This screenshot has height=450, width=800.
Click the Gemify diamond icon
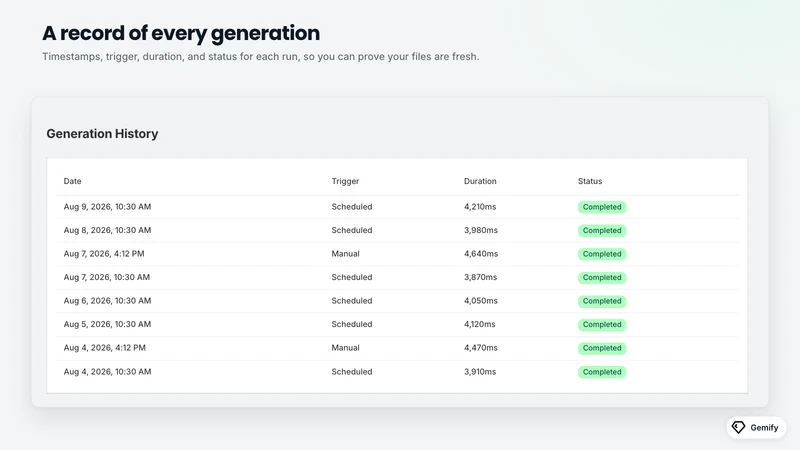738,427
